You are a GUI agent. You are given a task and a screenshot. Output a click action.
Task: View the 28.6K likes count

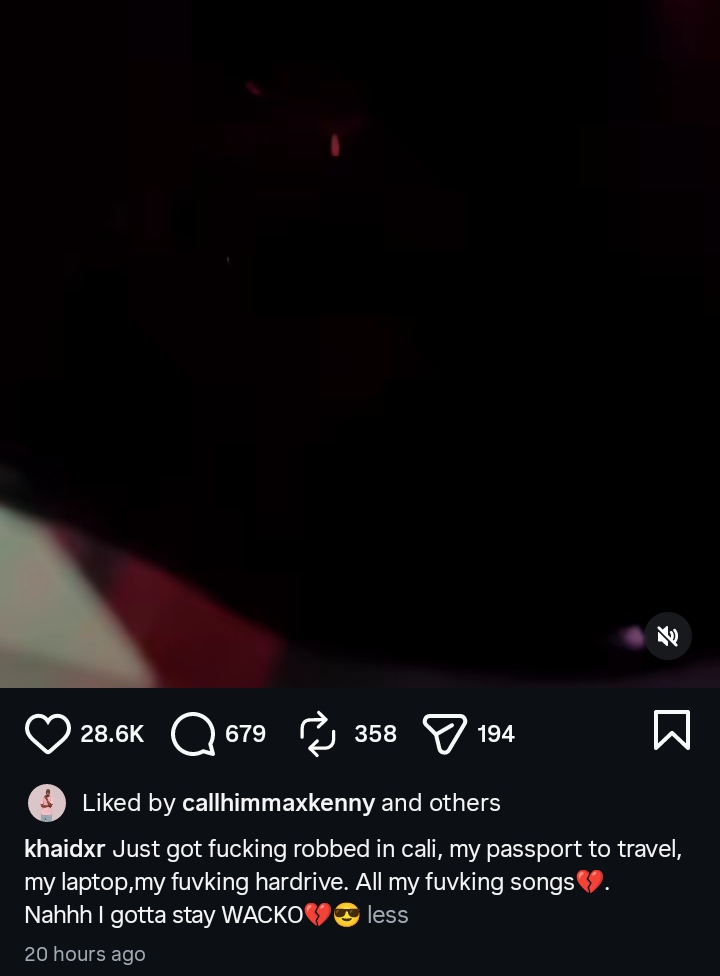[112, 734]
